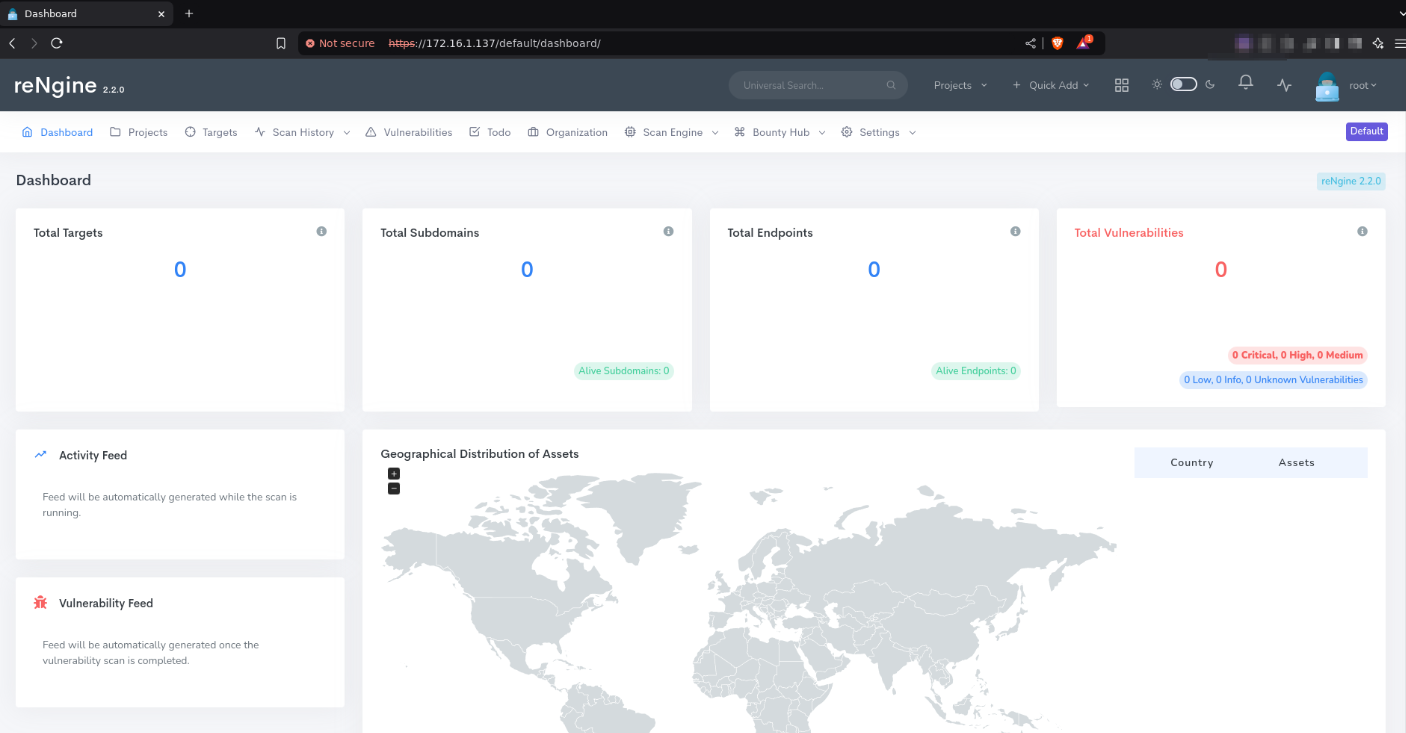Image resolution: width=1406 pixels, height=733 pixels.
Task: Click the red Total Vulnerabilities card title
Action: (x=1129, y=233)
